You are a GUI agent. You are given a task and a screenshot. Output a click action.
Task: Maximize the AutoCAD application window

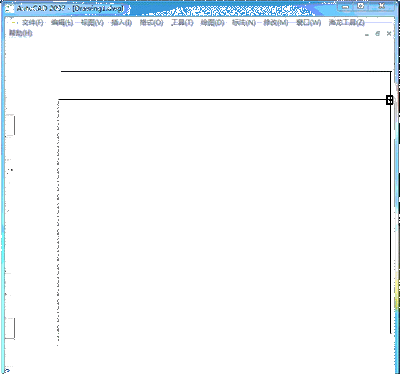[361, 6]
